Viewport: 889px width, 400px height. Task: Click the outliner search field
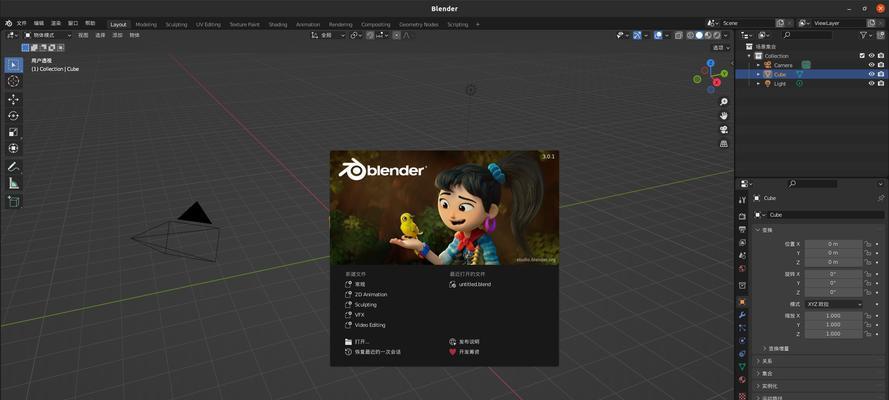pos(807,35)
